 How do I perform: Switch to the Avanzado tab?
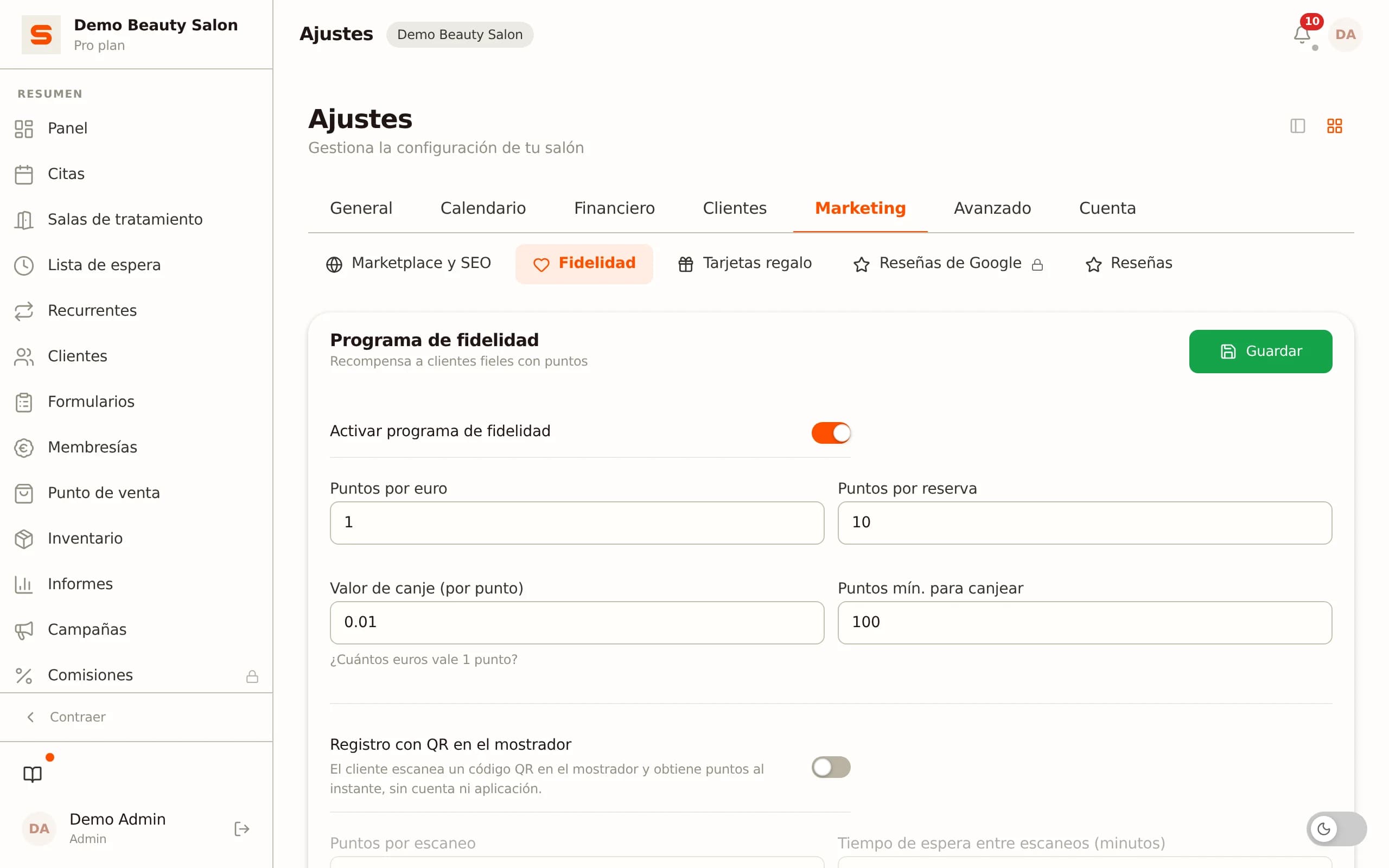(x=992, y=208)
